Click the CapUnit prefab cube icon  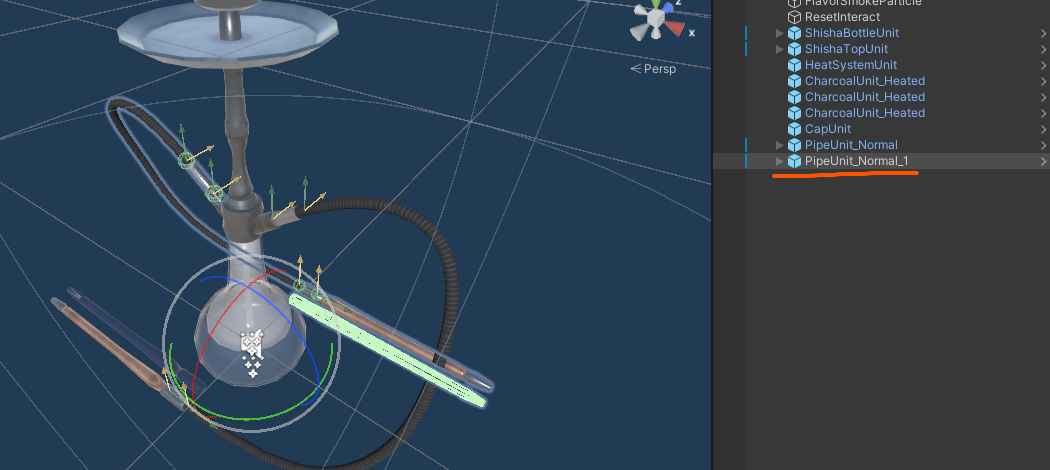794,129
